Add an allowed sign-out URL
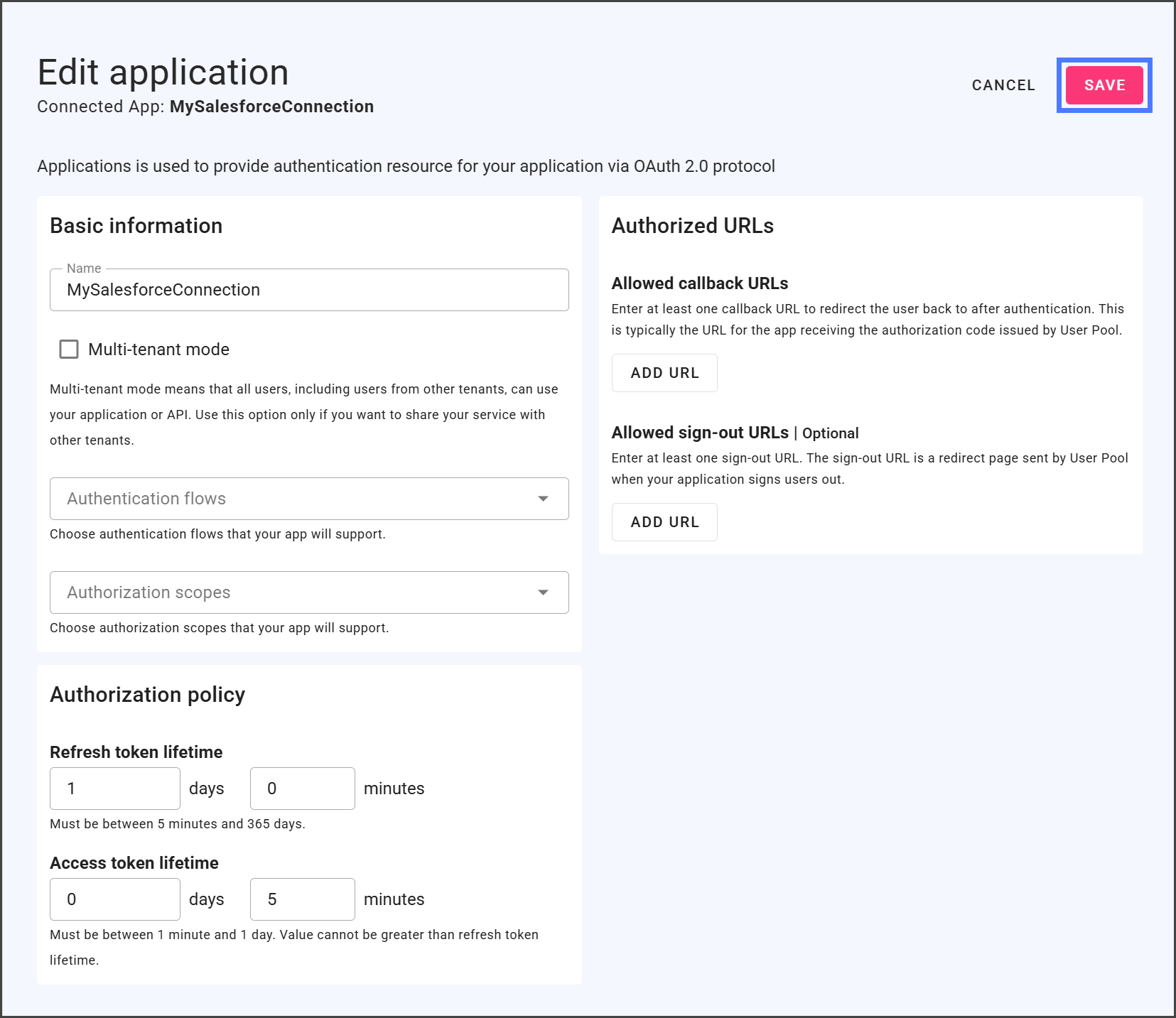 (x=664, y=522)
